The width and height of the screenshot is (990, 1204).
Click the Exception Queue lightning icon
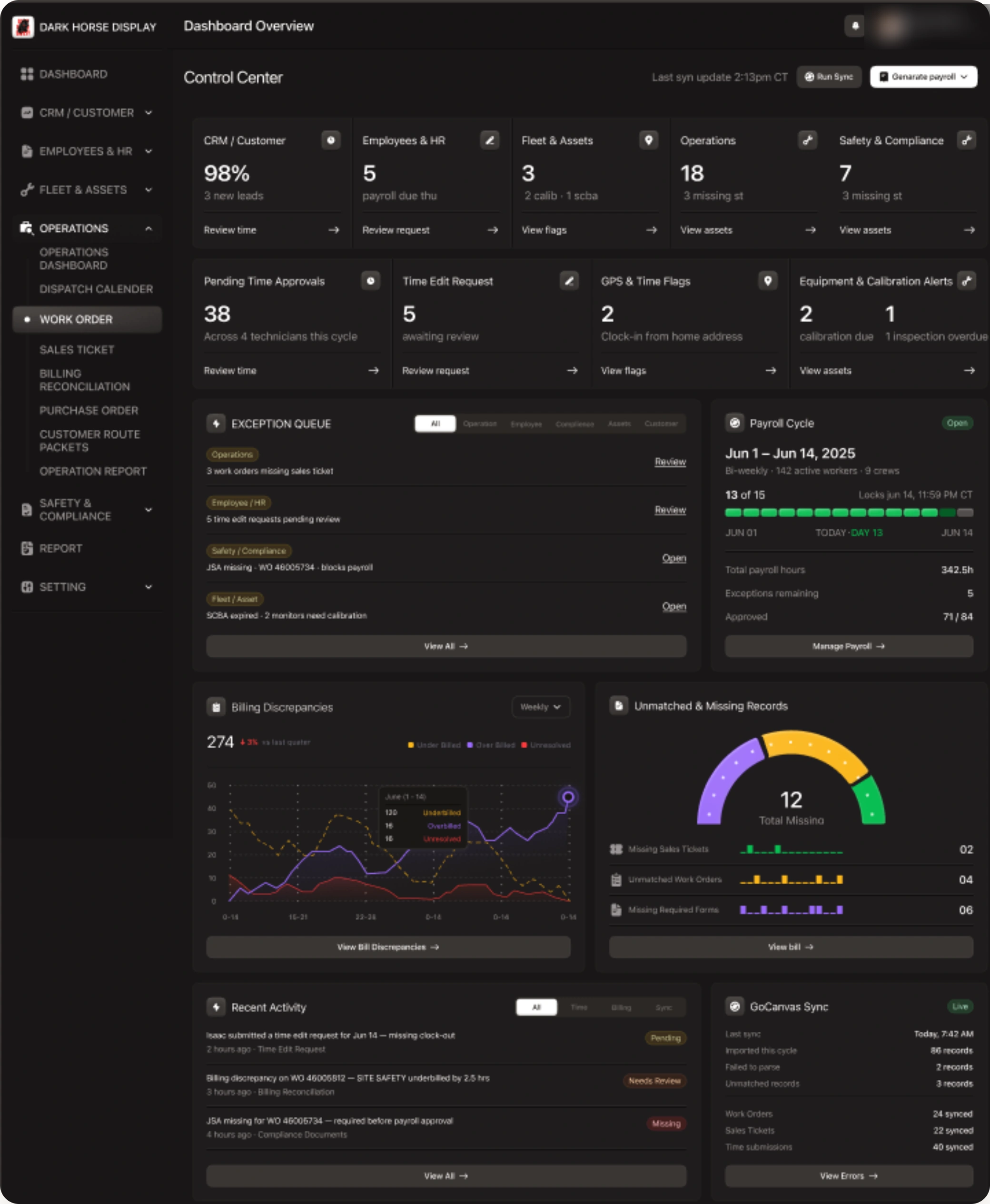216,424
